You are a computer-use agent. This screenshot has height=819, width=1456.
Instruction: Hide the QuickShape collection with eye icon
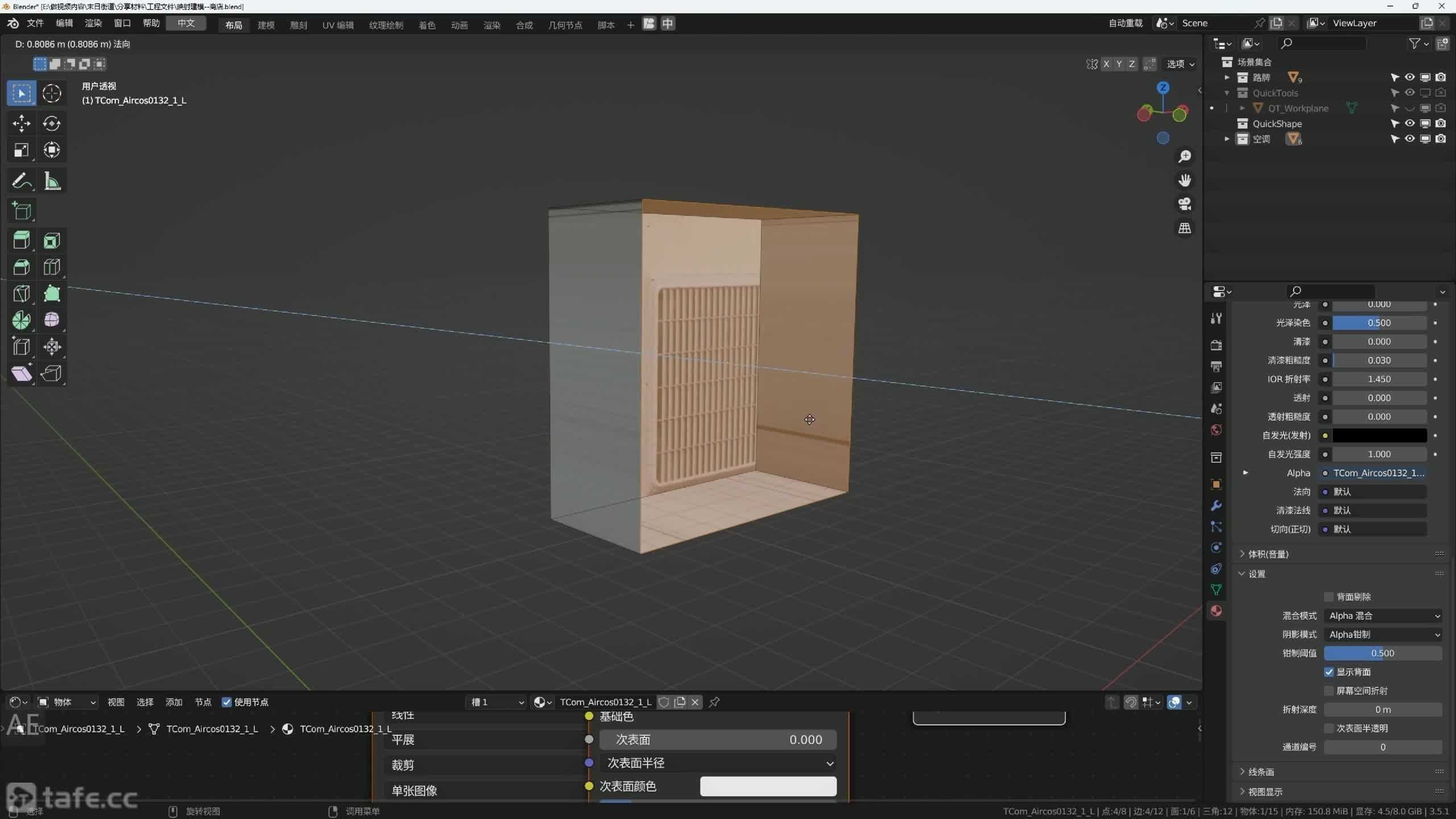(1410, 123)
